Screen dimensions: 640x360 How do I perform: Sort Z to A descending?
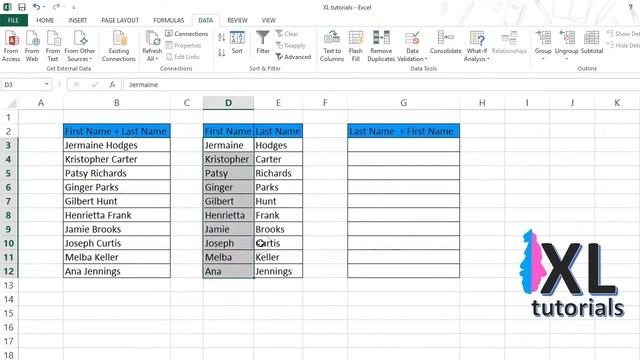pyautogui.click(x=222, y=52)
